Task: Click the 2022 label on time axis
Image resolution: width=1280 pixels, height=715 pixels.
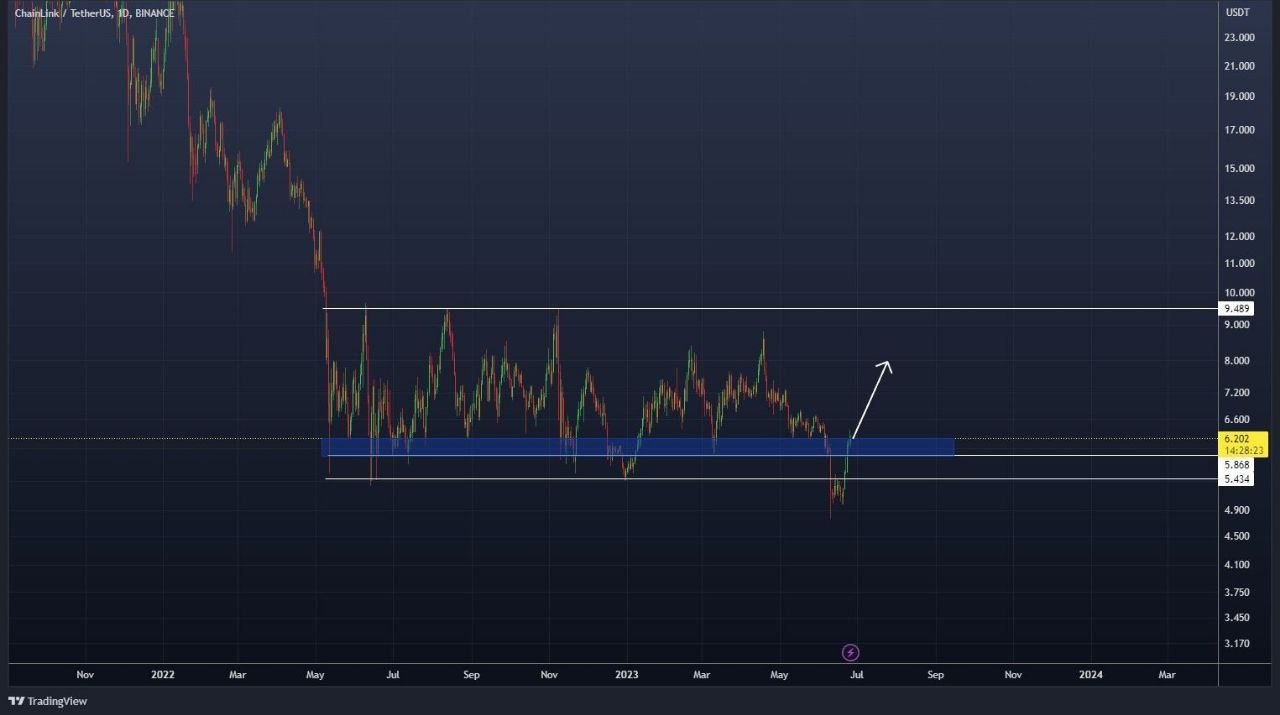Action: point(163,675)
